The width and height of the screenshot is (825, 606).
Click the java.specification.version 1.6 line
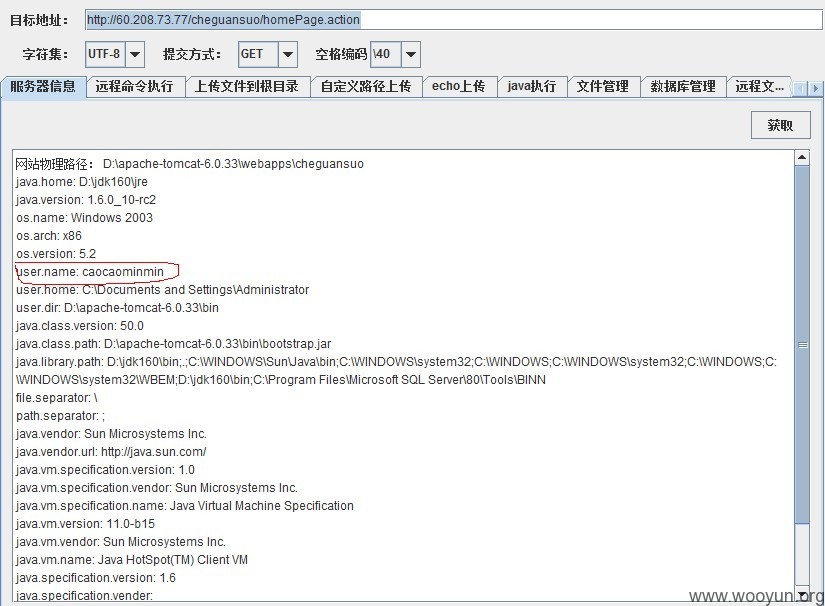tap(96, 578)
